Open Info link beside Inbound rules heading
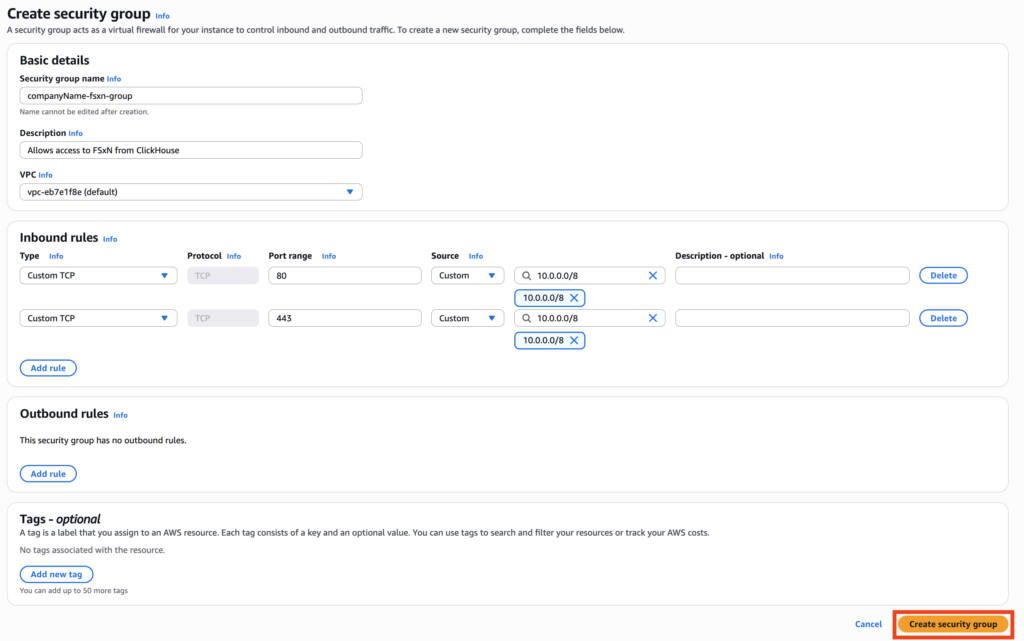This screenshot has height=641, width=1024. tap(110, 240)
